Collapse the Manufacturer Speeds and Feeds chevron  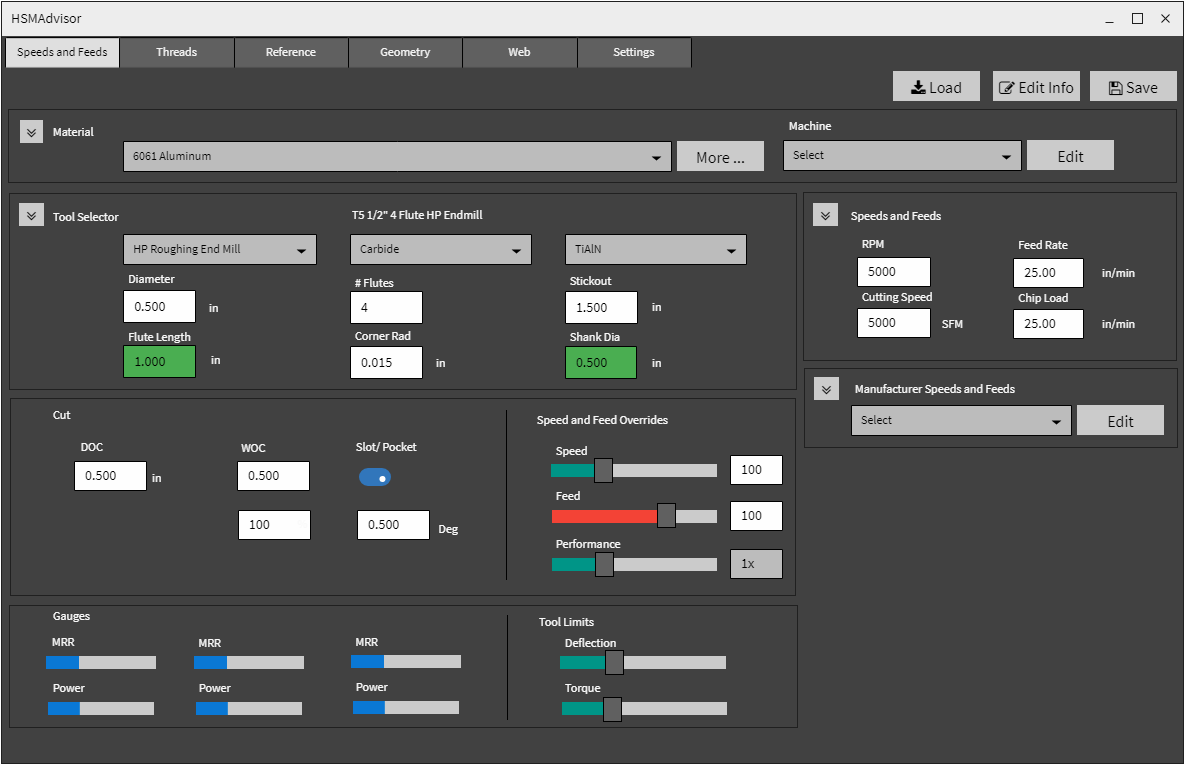[x=826, y=388]
